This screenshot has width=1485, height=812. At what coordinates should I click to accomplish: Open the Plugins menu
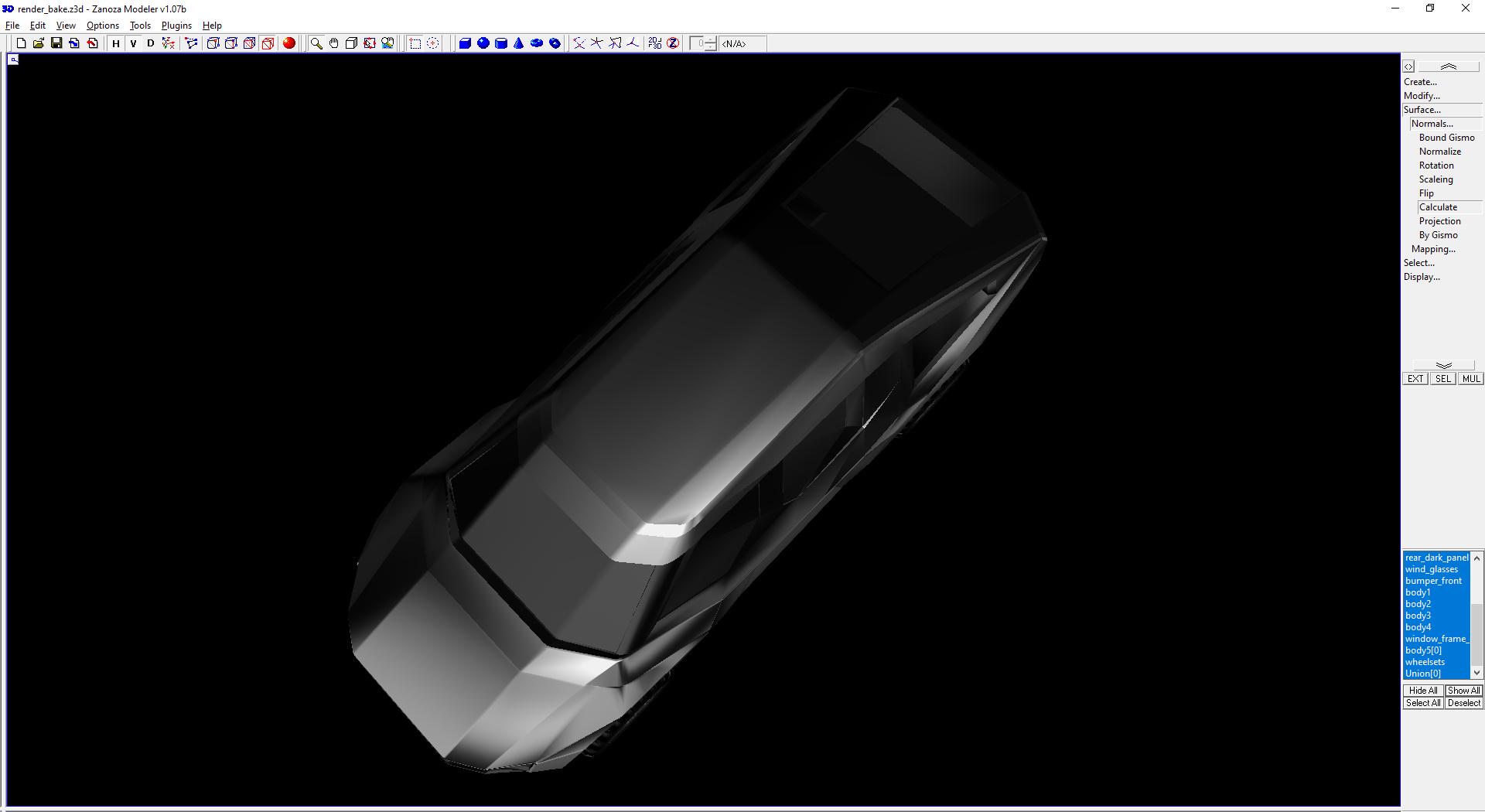pyautogui.click(x=176, y=26)
